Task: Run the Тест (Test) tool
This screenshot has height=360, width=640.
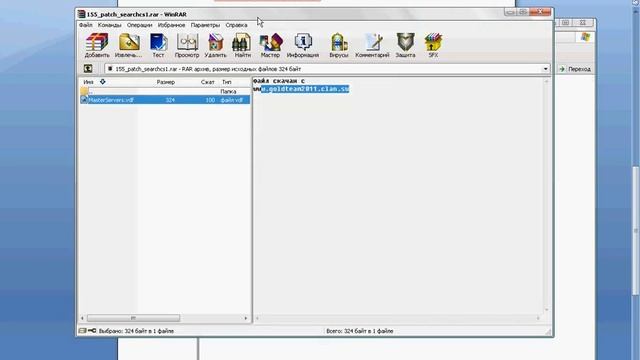Action: point(158,45)
